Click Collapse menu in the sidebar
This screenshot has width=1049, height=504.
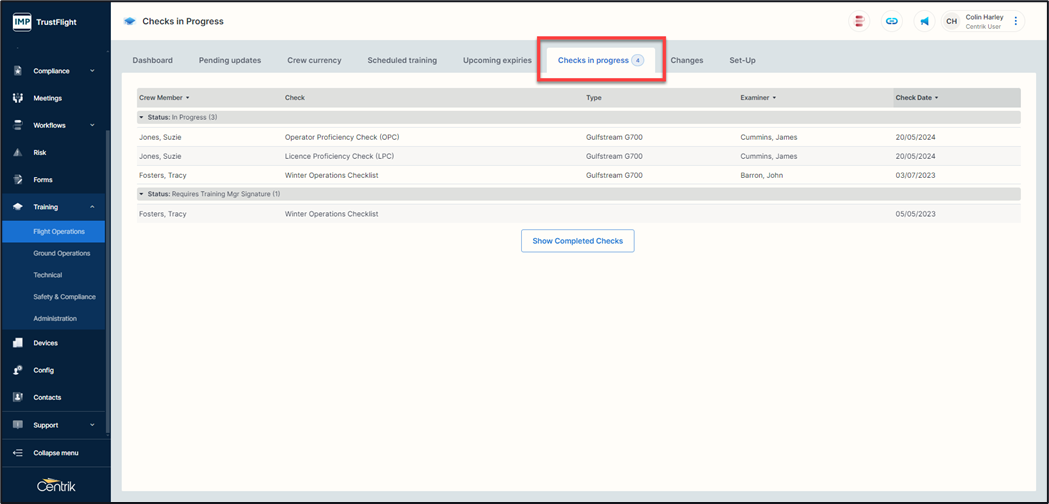pyautogui.click(x=55, y=453)
